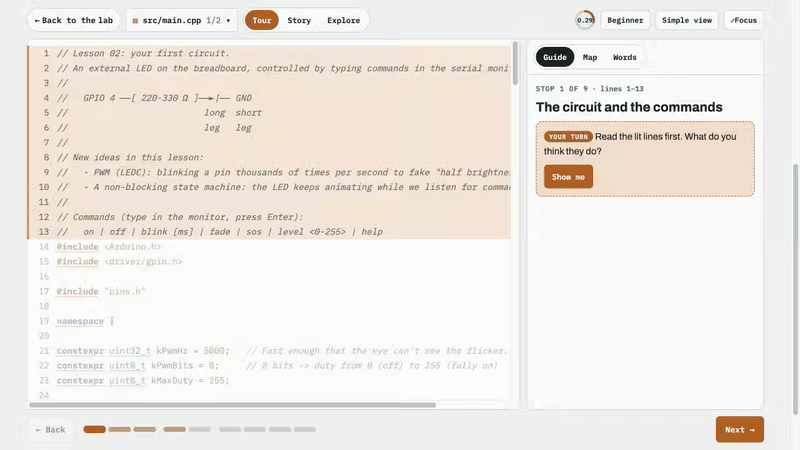
Task: Enable Focus mode
Action: point(743,20)
